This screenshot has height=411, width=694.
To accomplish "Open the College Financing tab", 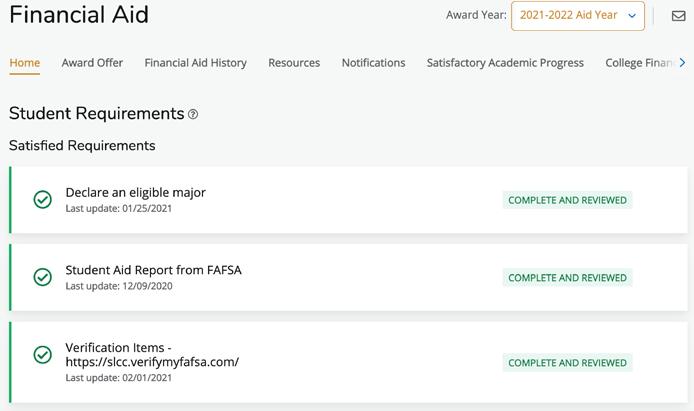I will click(x=640, y=63).
